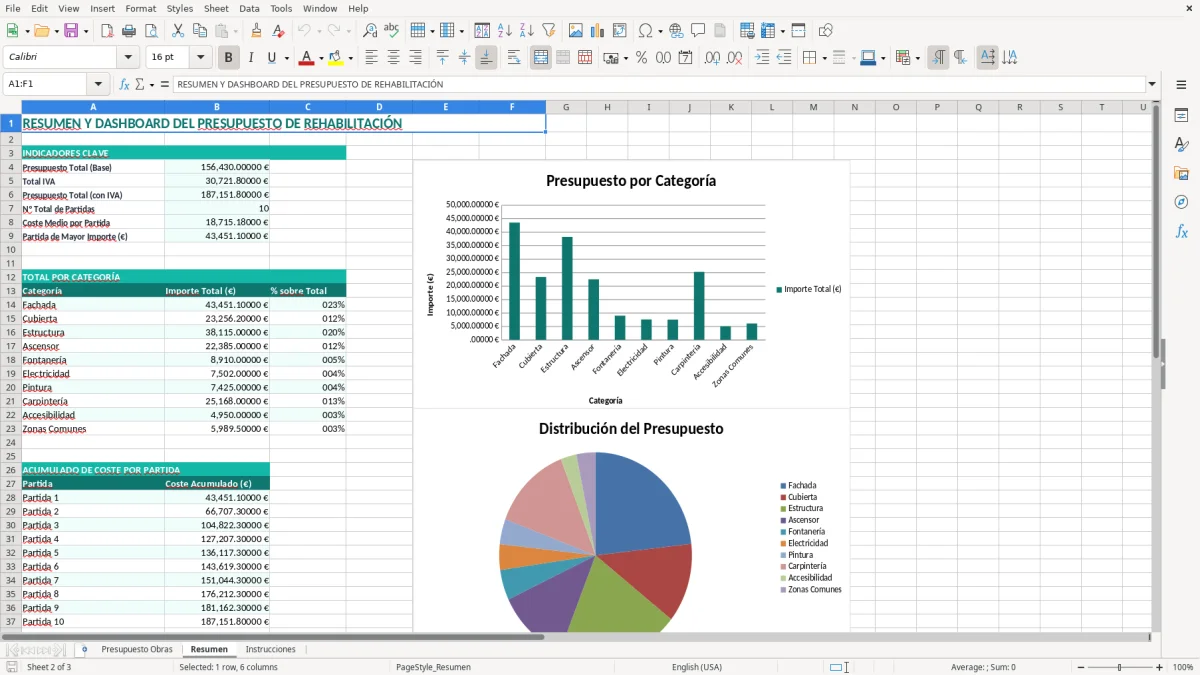Expand the Borders dropdown arrow

826,58
